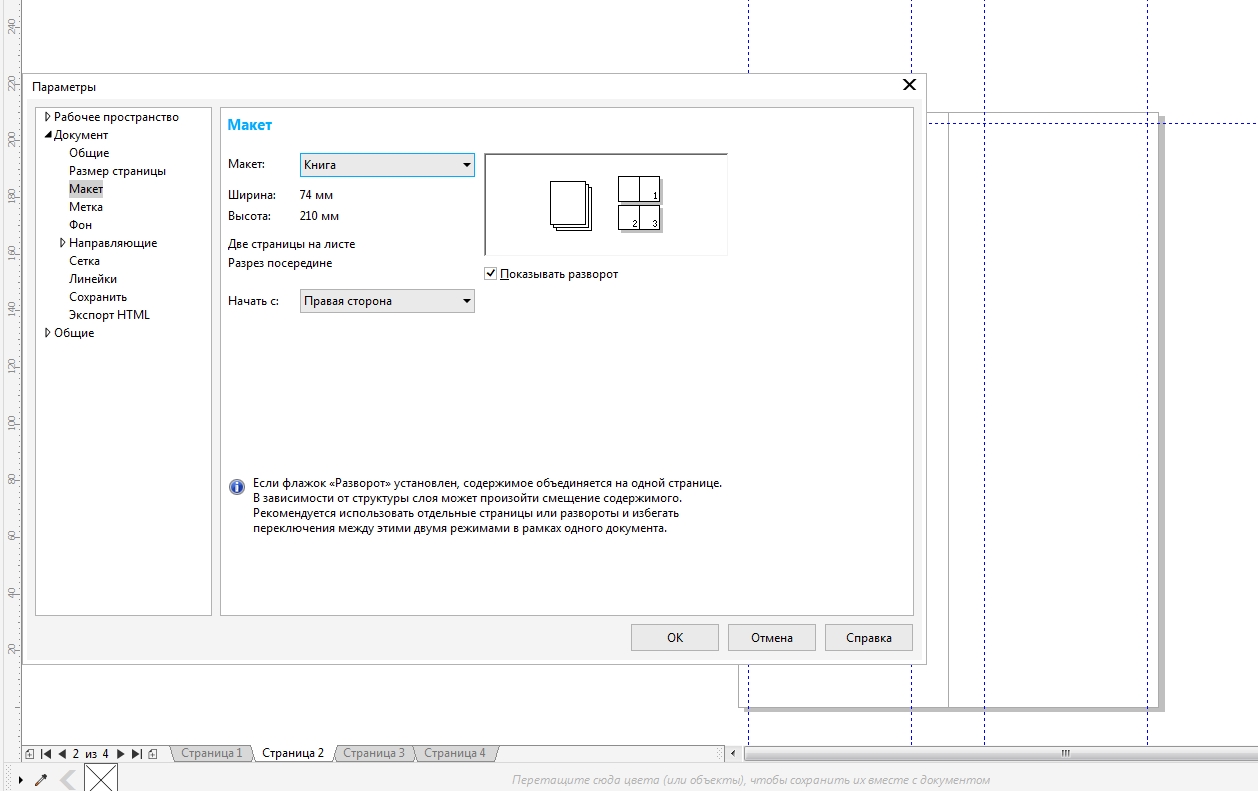Image resolution: width=1258 pixels, height=791 pixels.
Task: Select Линейки in the tree
Action: tap(93, 279)
